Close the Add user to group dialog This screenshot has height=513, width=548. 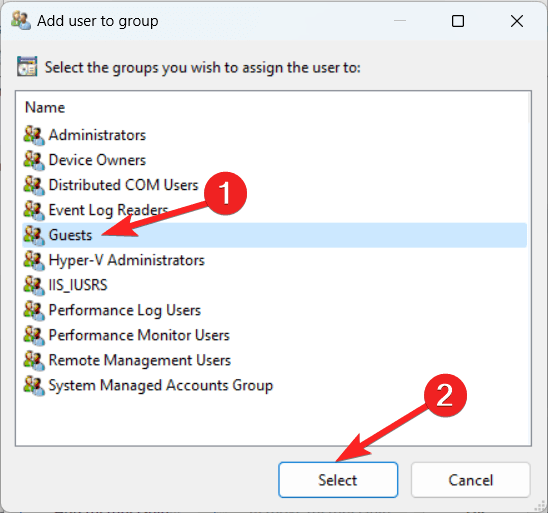(x=517, y=21)
